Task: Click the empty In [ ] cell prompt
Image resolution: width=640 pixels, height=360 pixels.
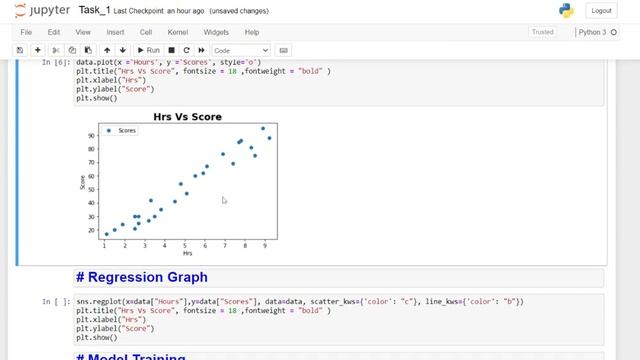Action: tap(56, 302)
